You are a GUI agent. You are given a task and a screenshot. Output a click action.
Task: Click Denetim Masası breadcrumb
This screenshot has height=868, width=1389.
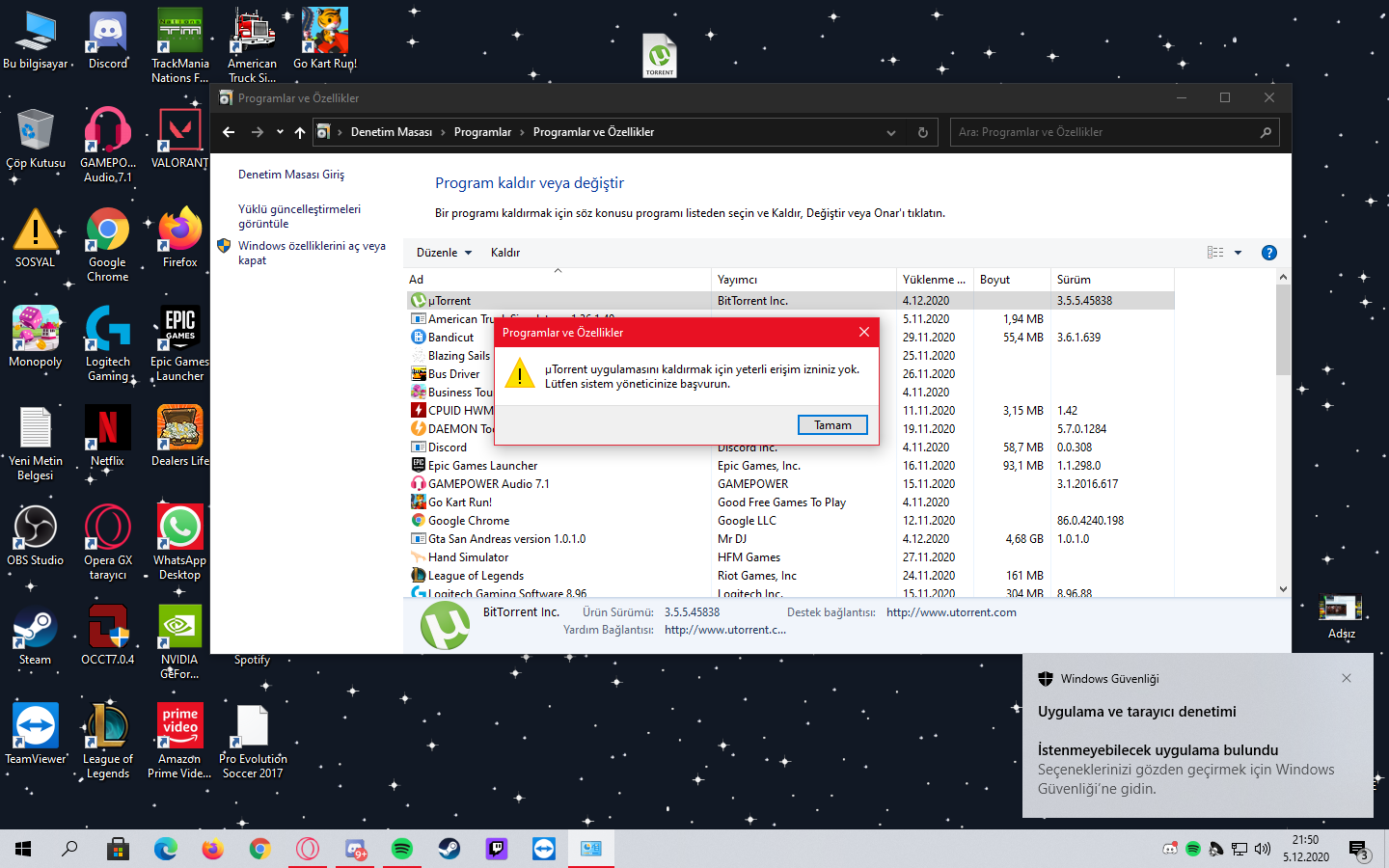click(x=392, y=132)
